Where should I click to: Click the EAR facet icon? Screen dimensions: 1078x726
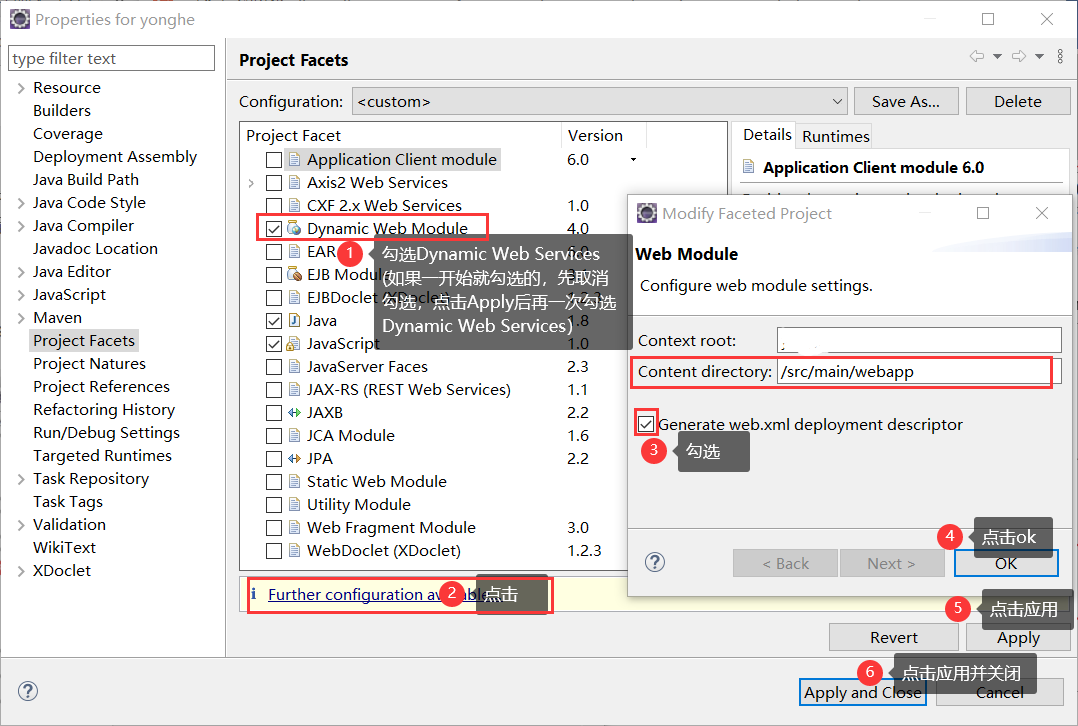coord(296,252)
